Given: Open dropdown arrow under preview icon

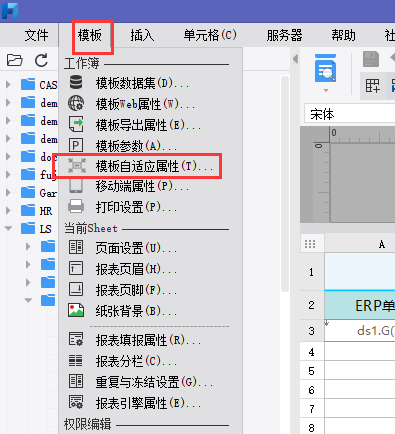Looking at the screenshot, I should tap(326, 90).
